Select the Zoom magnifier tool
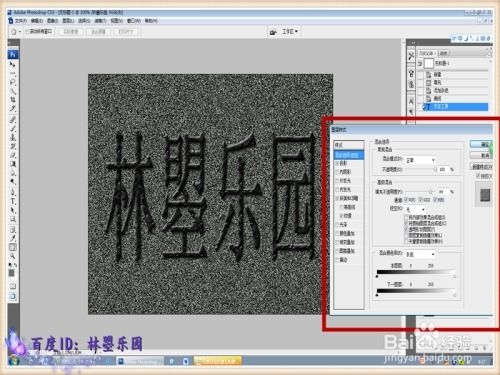The height and width of the screenshot is (375, 500). coord(13,256)
